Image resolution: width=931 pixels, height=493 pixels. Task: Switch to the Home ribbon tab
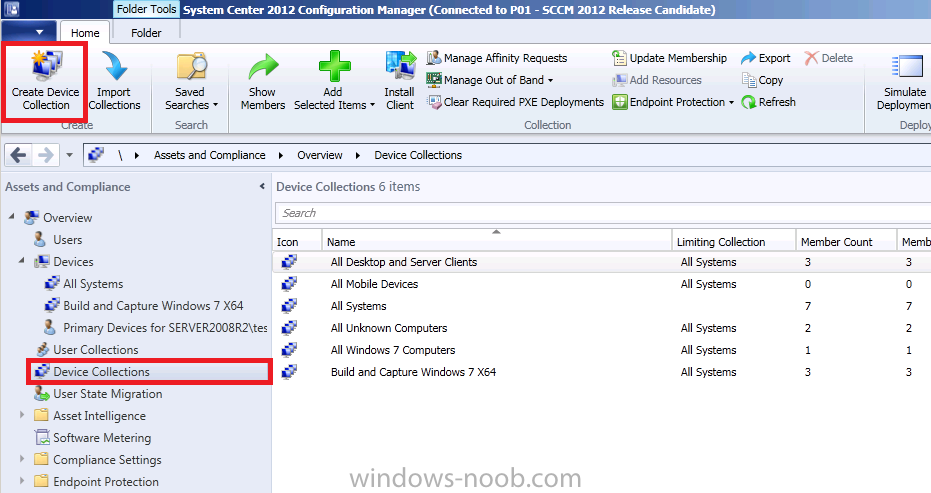click(x=85, y=33)
